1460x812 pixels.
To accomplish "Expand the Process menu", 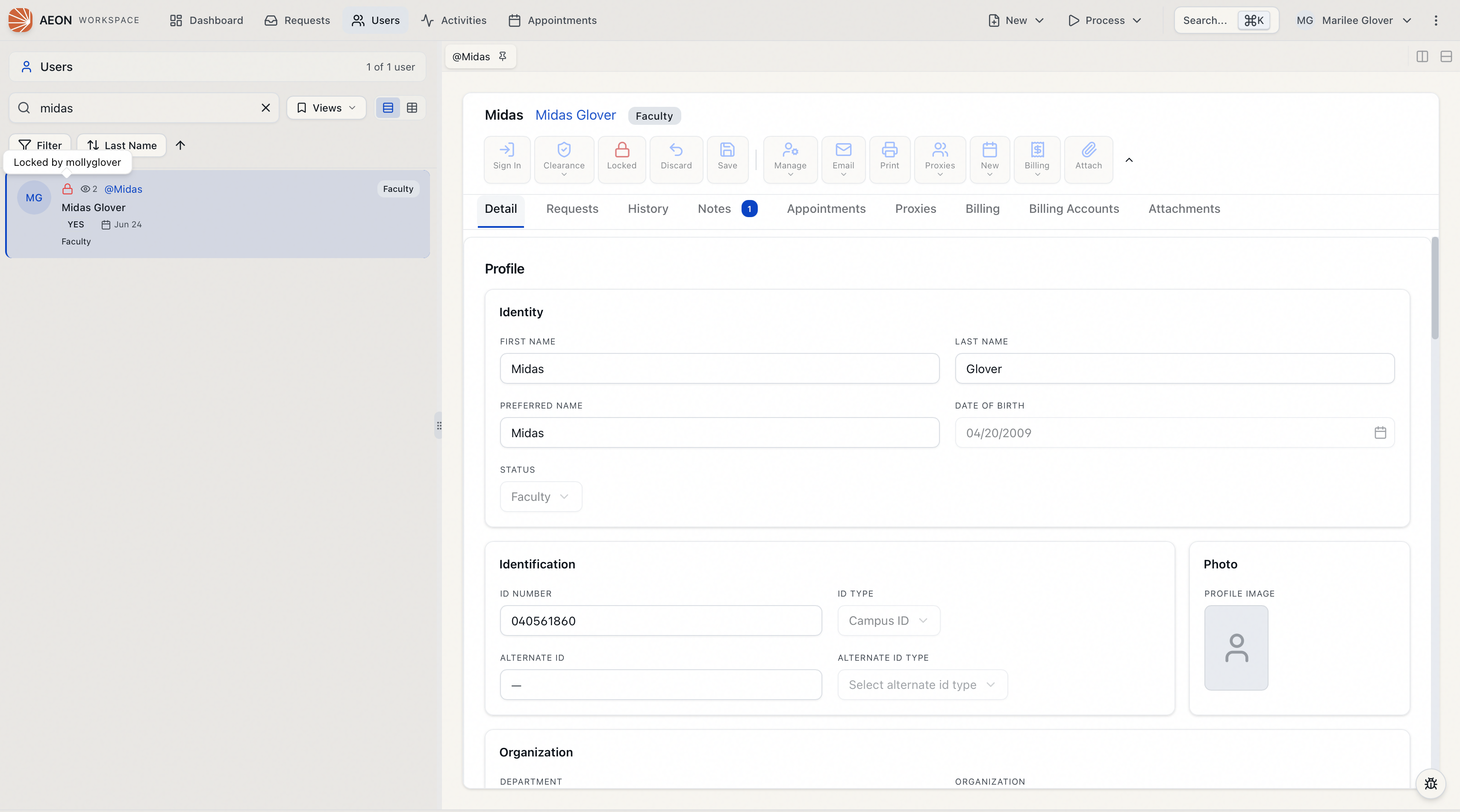I will pyautogui.click(x=1104, y=21).
